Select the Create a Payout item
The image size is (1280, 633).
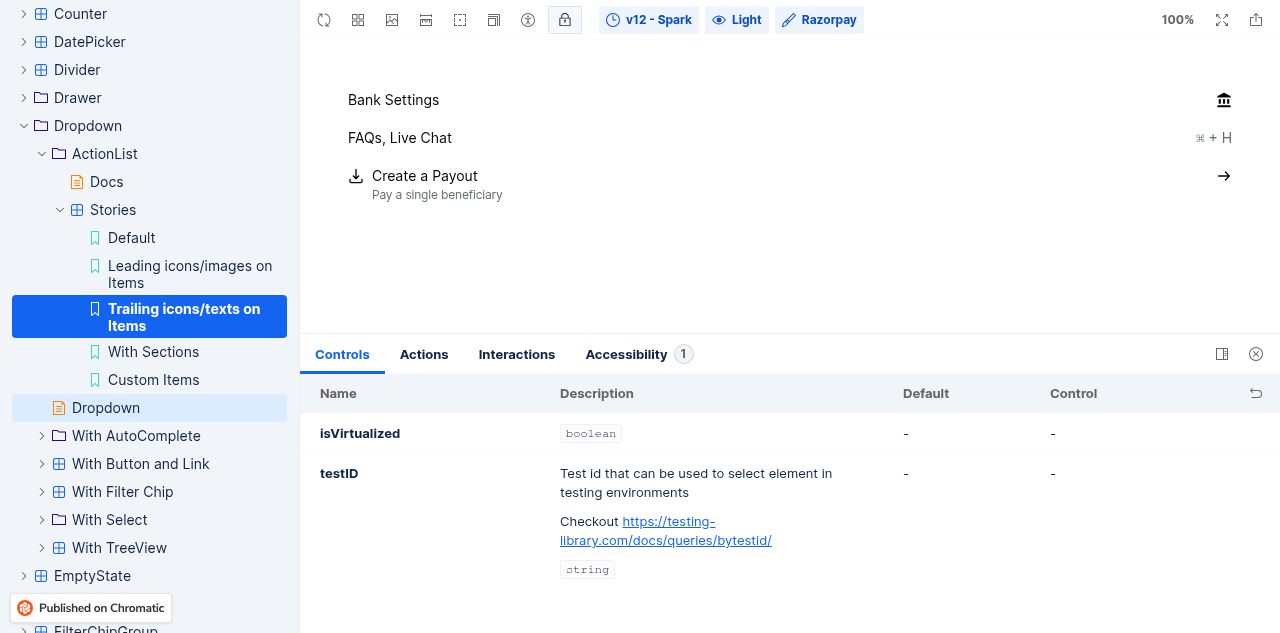(790, 184)
